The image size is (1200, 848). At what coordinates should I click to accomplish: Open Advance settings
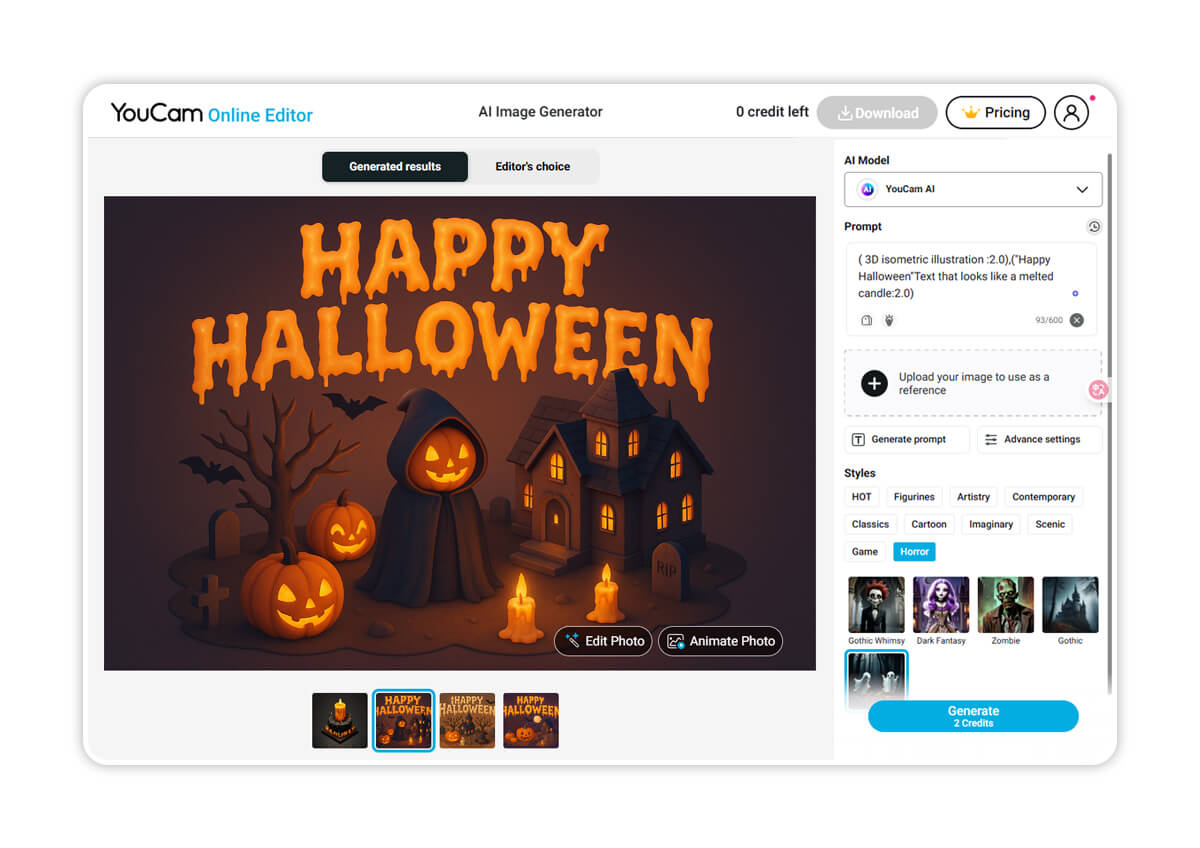(1039, 439)
